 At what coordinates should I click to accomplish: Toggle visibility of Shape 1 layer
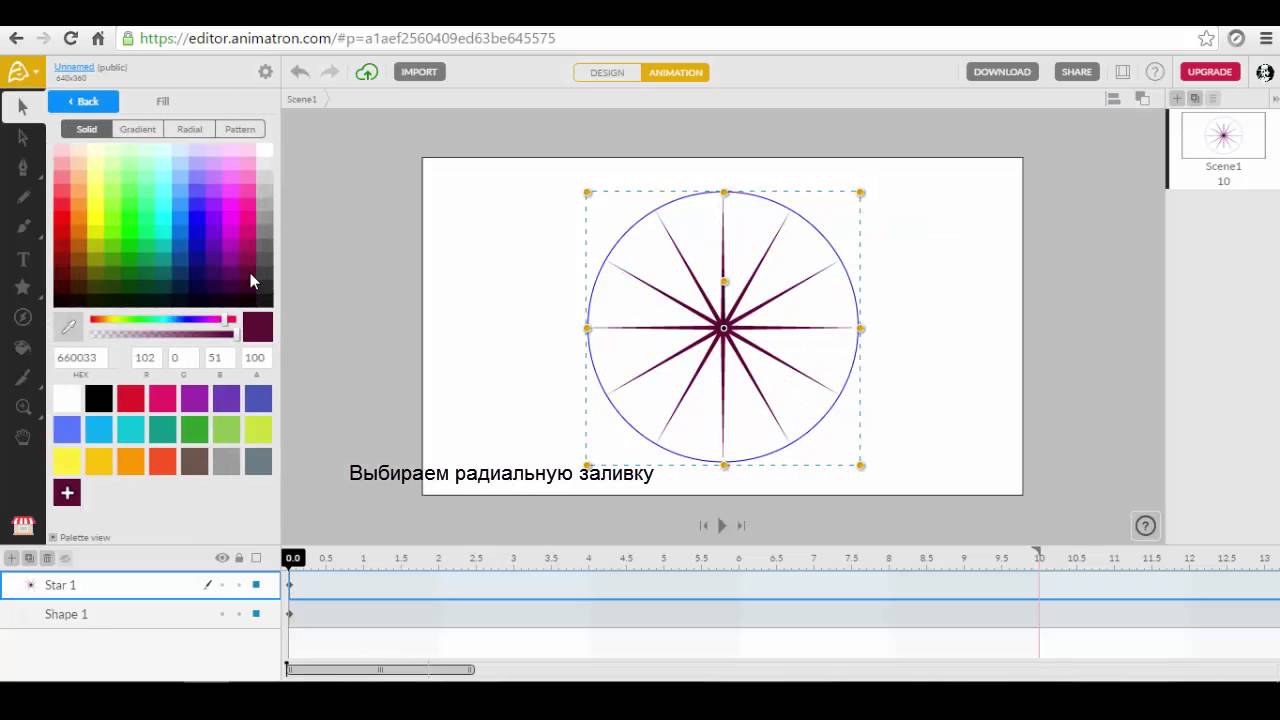[222, 614]
